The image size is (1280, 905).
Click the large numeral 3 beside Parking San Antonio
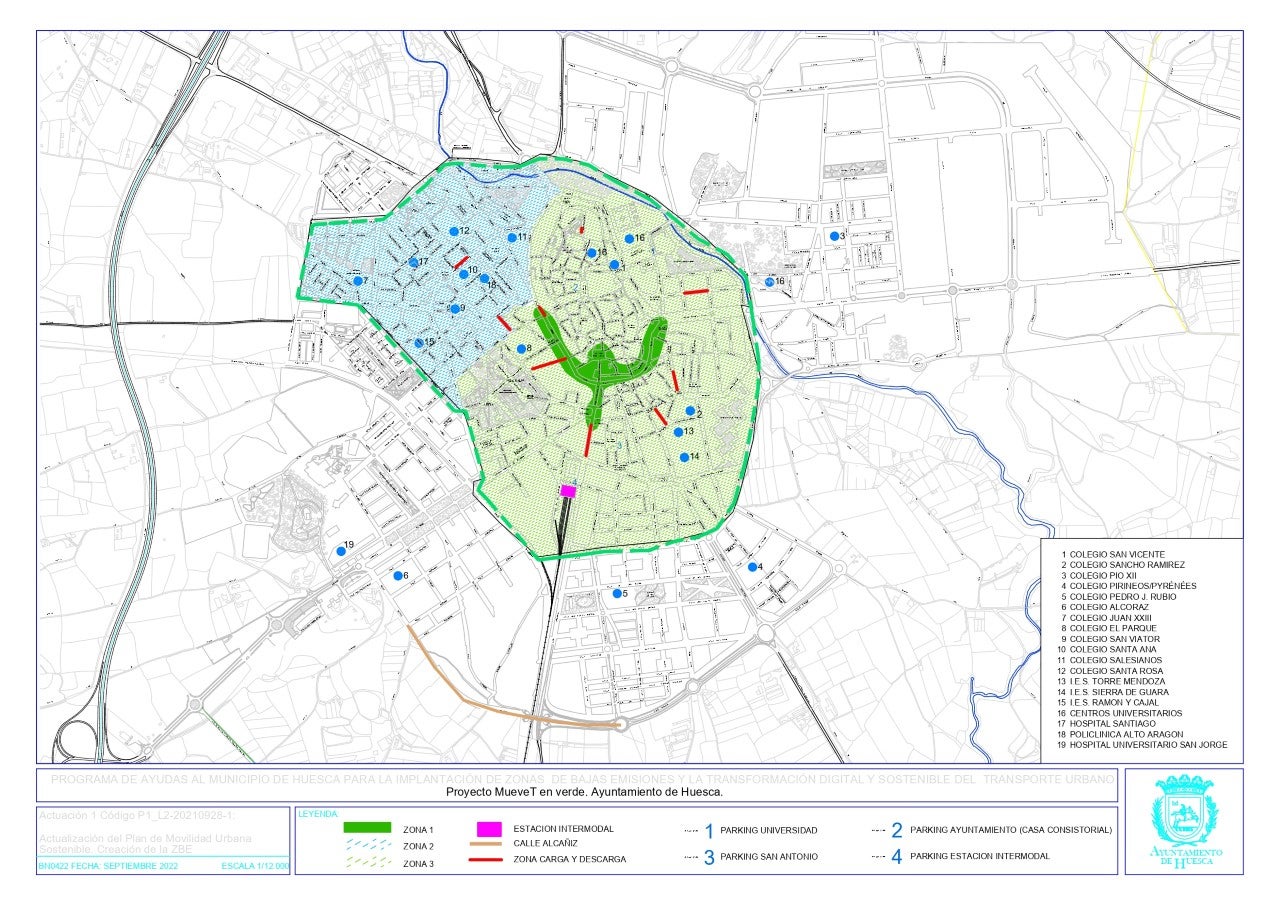[709, 857]
